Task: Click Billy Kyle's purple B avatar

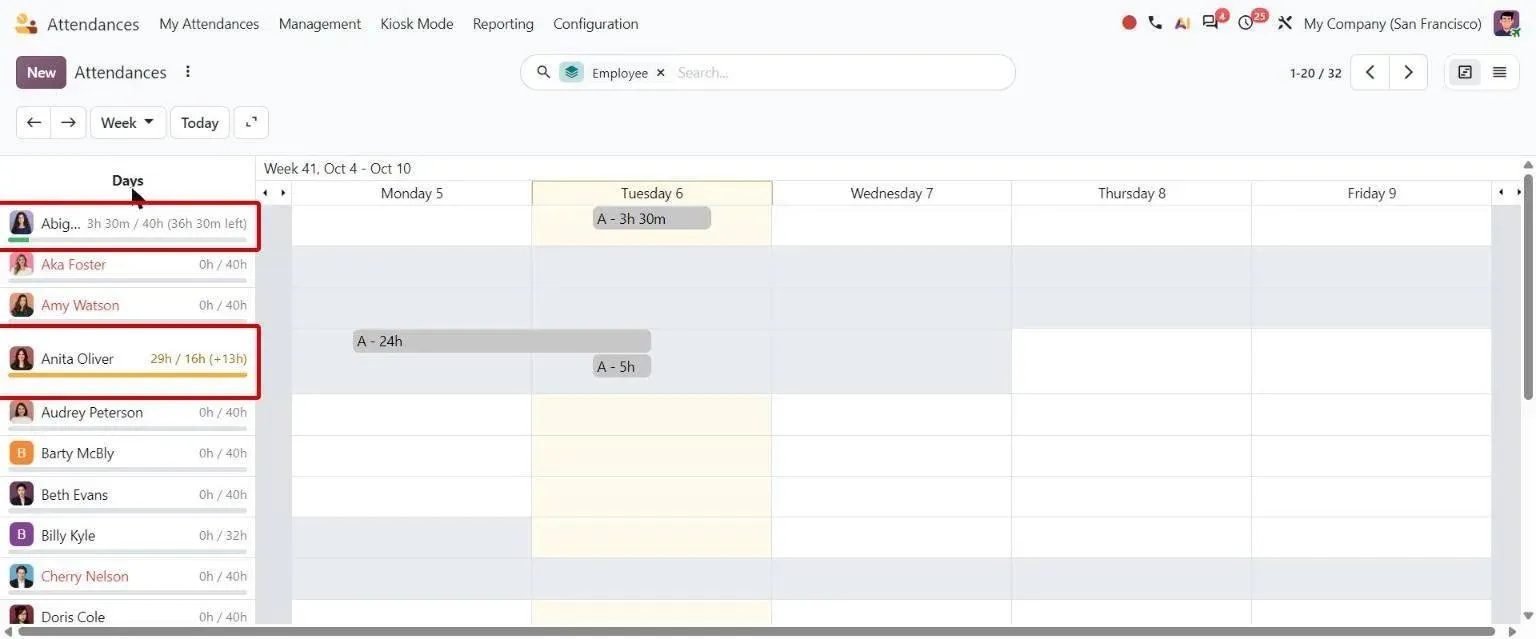Action: click(x=21, y=535)
